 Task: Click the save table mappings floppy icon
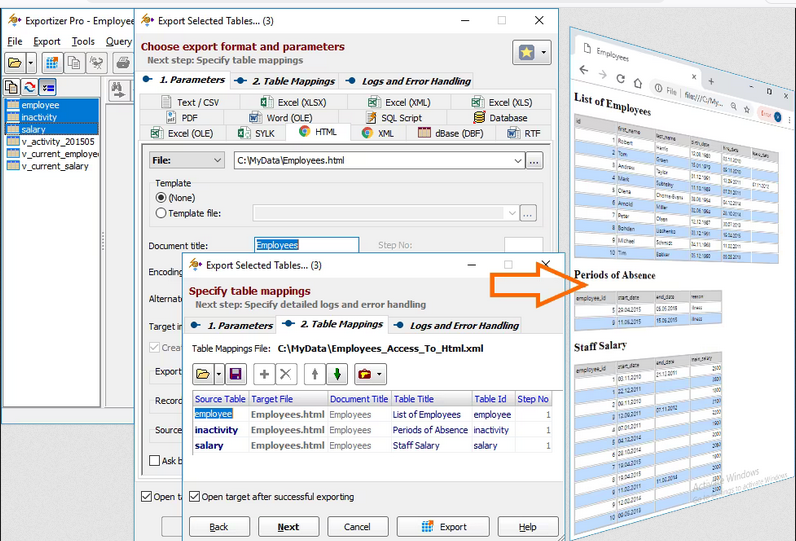(x=237, y=373)
